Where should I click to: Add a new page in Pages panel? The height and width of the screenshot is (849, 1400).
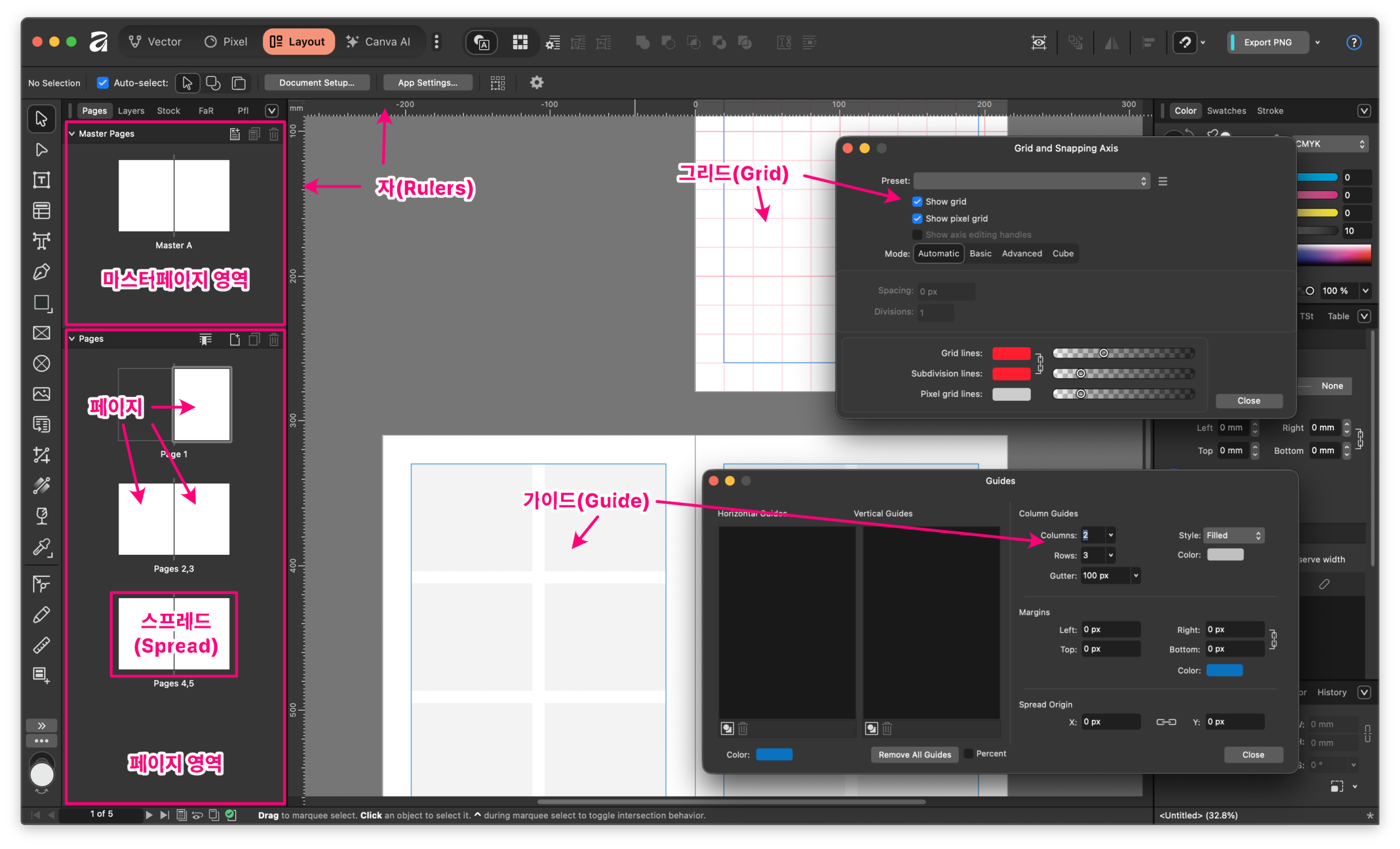(x=235, y=339)
